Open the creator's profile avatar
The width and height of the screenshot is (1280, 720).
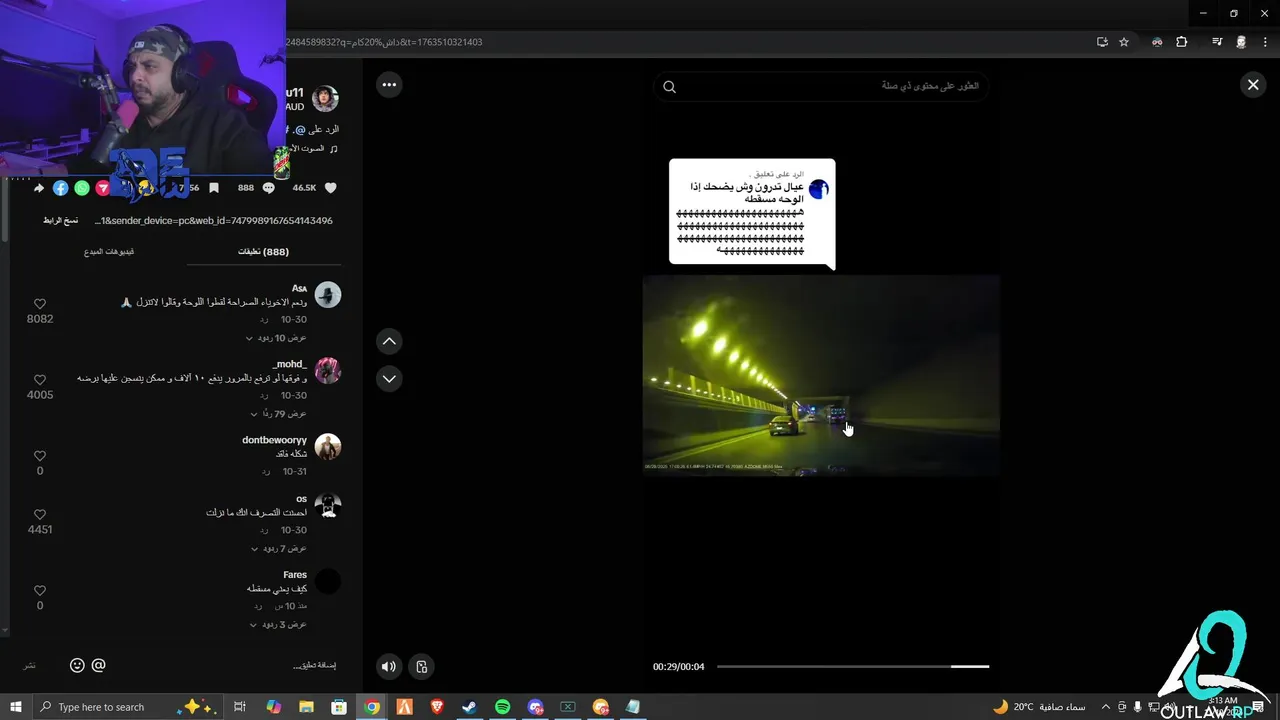(325, 98)
